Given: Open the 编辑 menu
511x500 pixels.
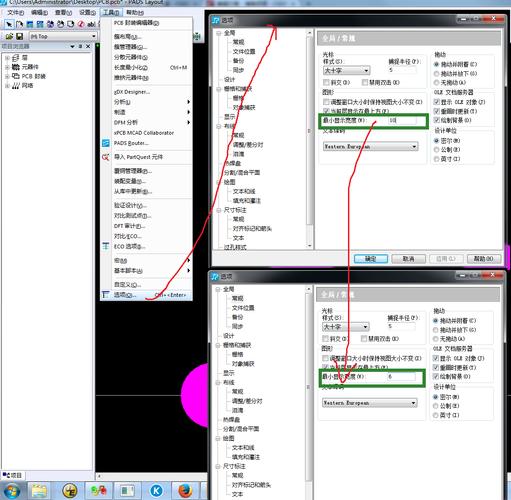Looking at the screenshot, I should pyautogui.click(x=39, y=12).
